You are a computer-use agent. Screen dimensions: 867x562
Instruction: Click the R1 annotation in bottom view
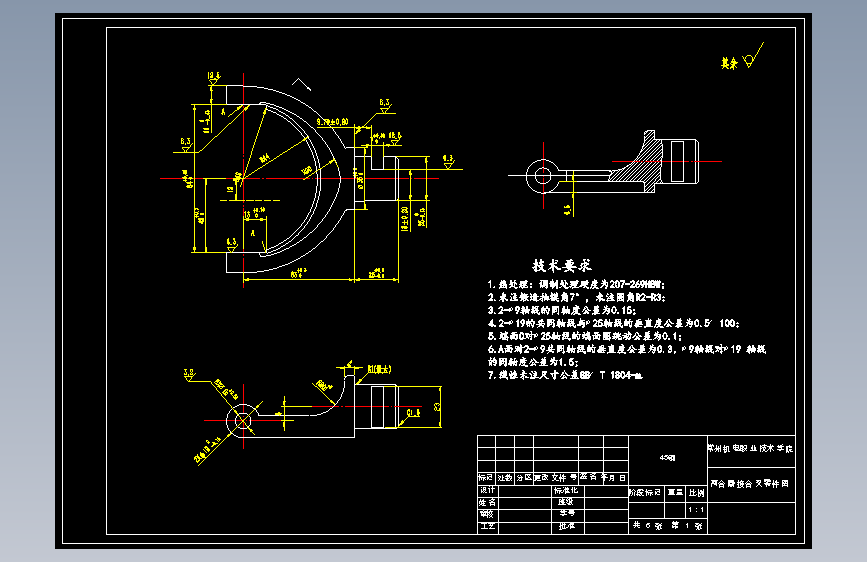pos(379,370)
